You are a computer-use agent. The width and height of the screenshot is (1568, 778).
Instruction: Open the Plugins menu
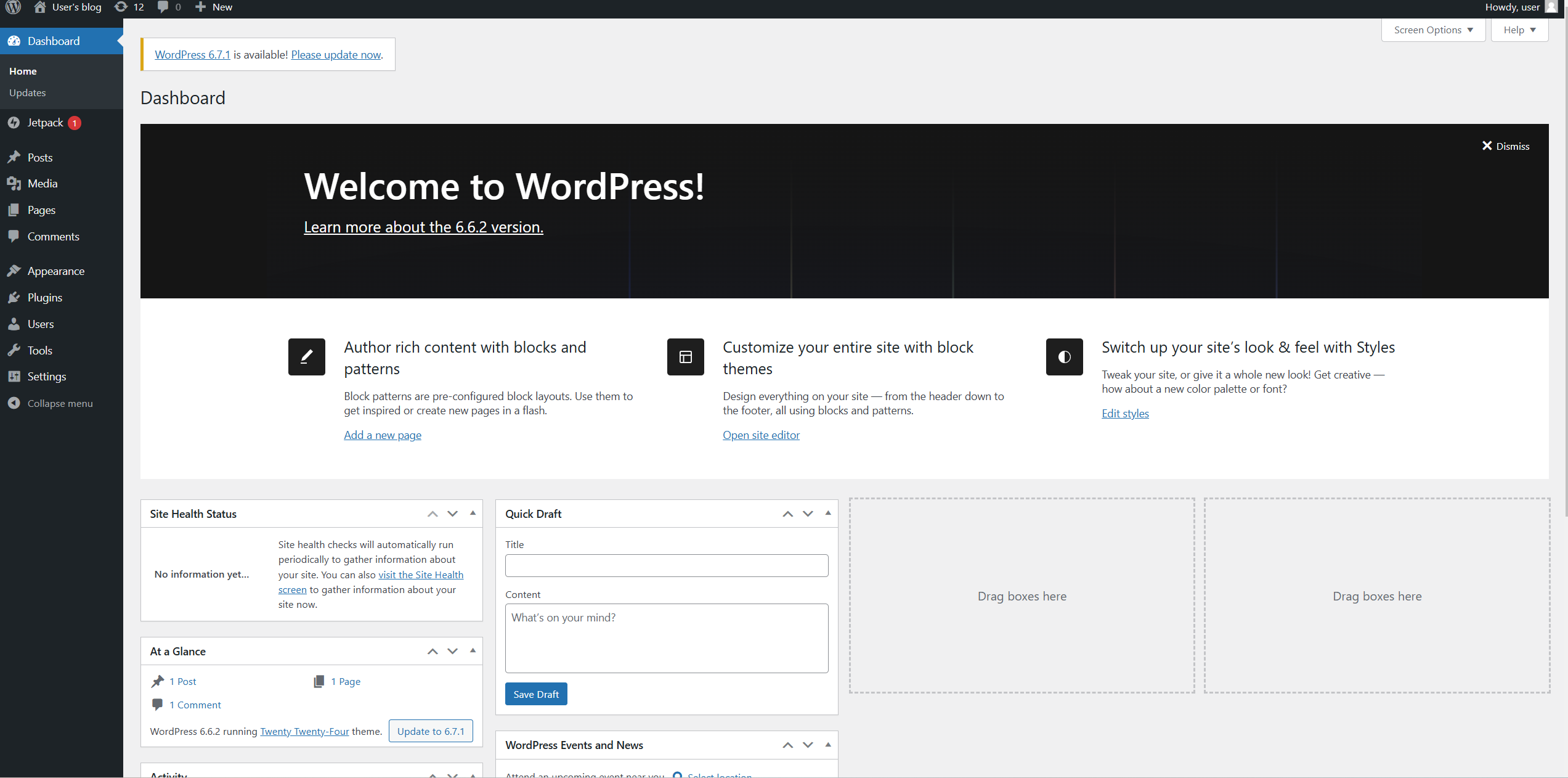tap(44, 298)
